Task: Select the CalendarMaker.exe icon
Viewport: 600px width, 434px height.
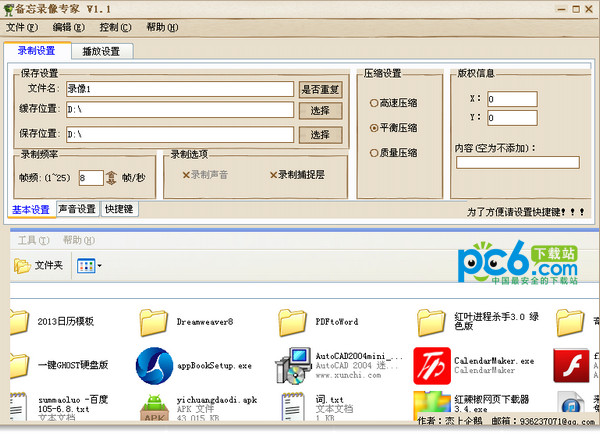Action: 432,366
